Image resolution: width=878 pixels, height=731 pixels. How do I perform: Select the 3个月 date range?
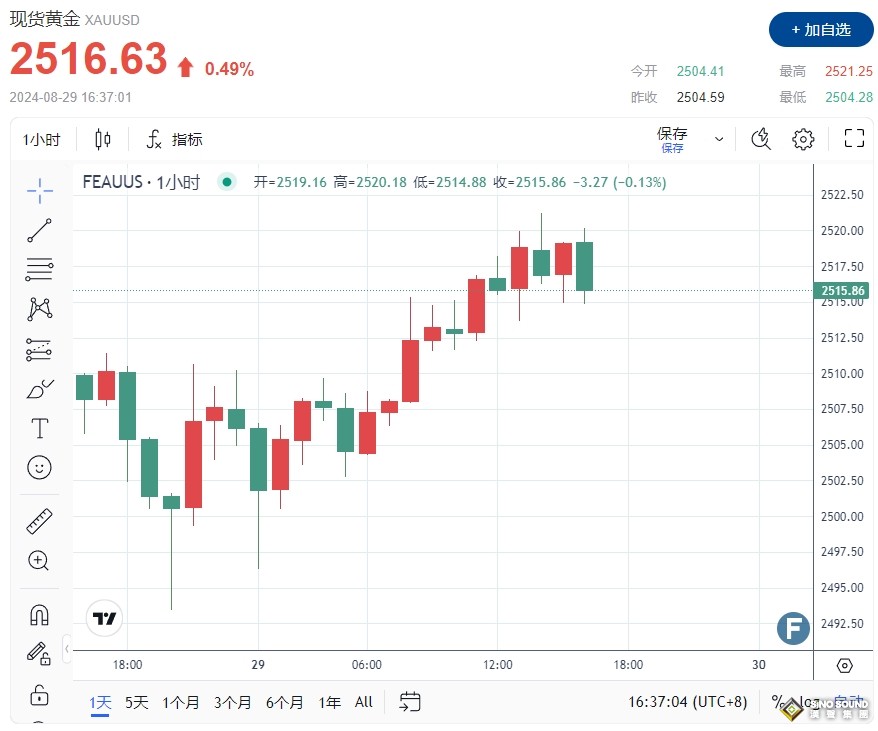232,702
